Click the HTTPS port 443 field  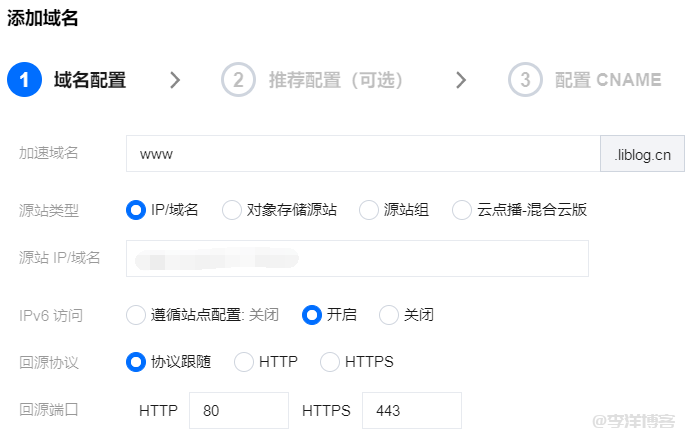click(x=411, y=410)
